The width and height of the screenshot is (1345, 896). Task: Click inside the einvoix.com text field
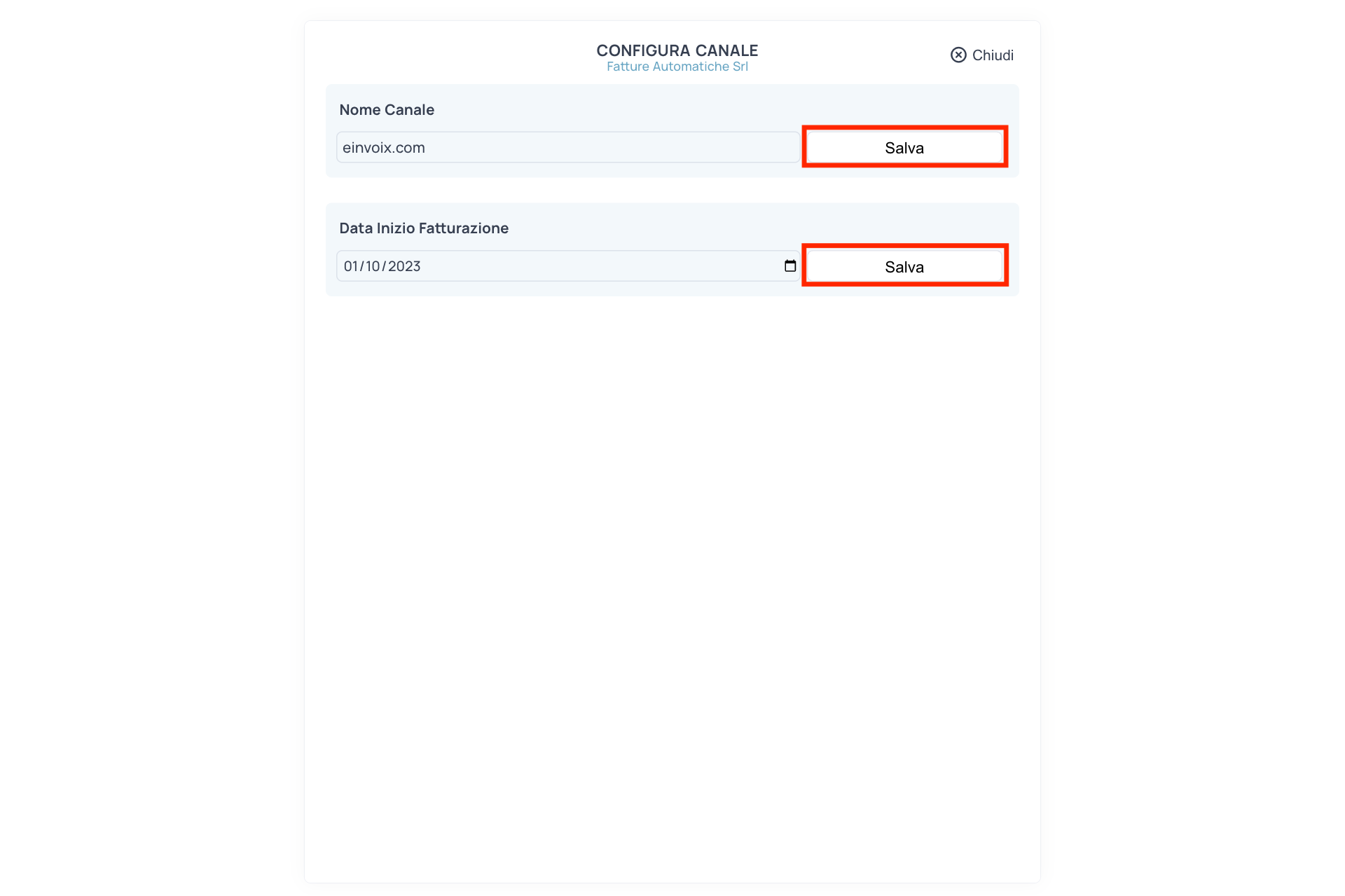[x=566, y=147]
